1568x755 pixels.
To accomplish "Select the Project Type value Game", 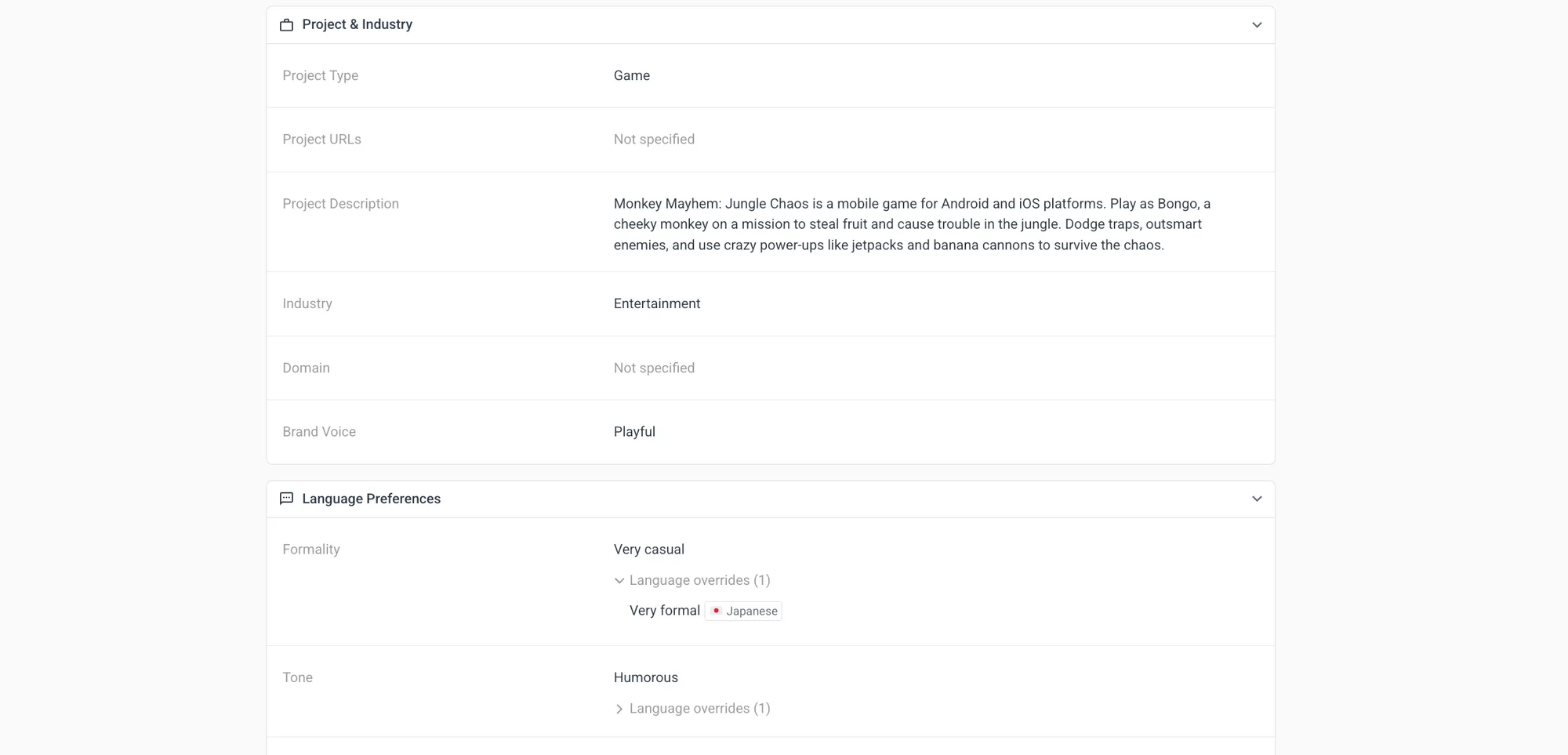I will pyautogui.click(x=631, y=75).
